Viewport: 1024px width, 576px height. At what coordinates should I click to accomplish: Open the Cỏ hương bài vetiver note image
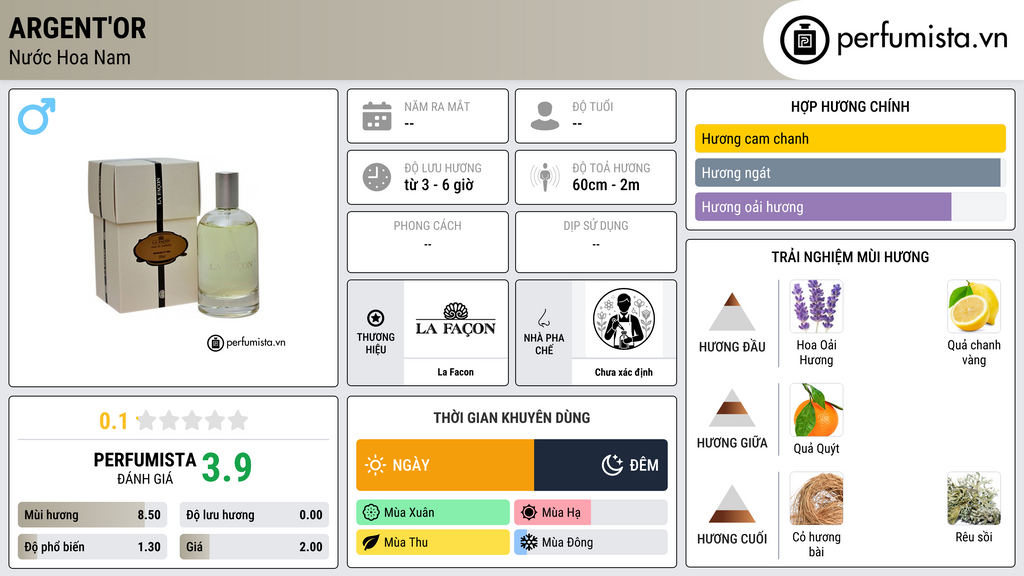pos(816,498)
